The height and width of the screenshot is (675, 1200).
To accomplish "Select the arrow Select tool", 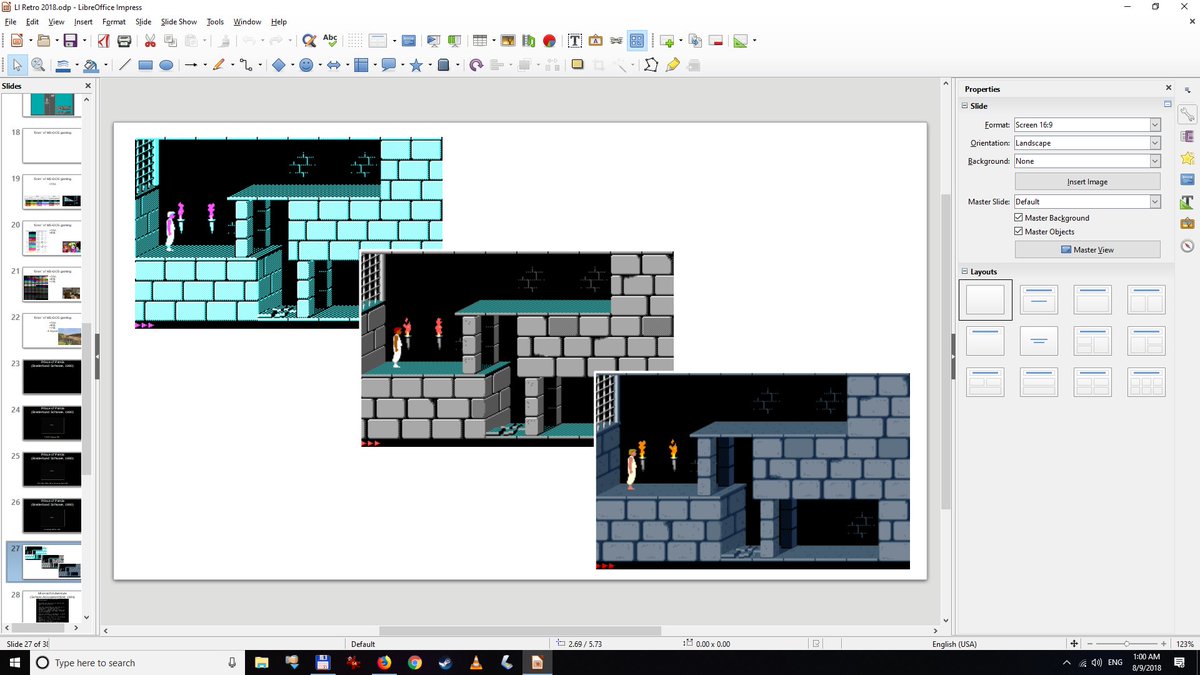I will point(17,65).
